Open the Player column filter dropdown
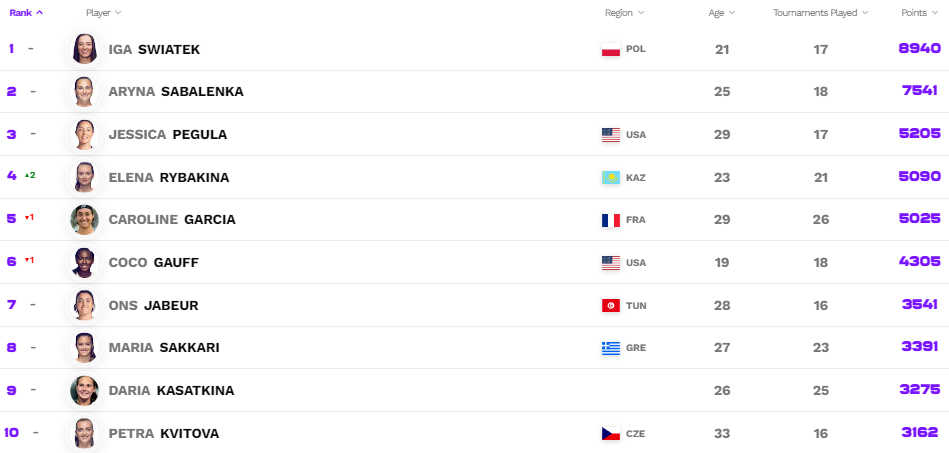949x453 pixels. (x=104, y=13)
